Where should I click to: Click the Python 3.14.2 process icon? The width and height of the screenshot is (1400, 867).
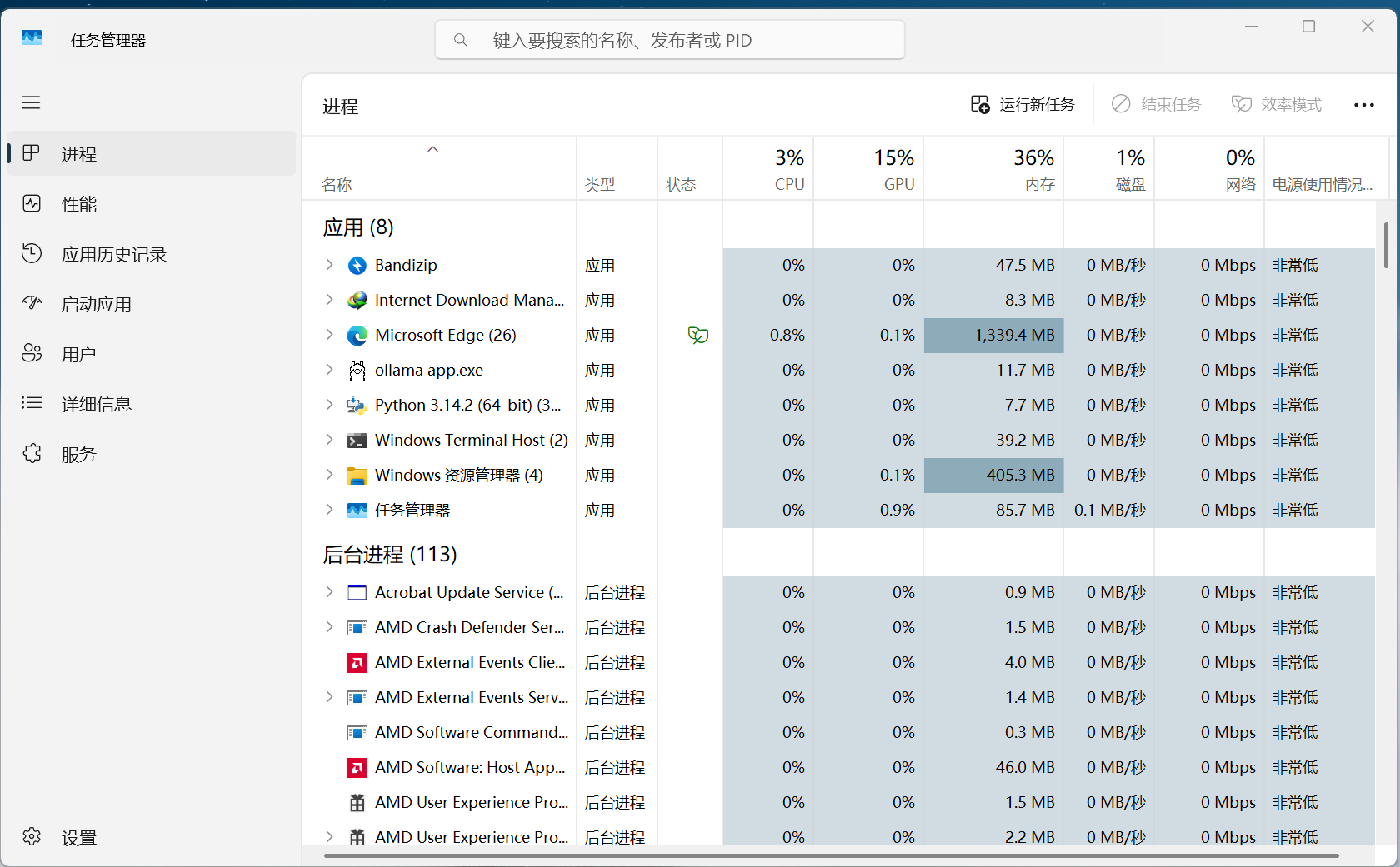click(x=357, y=406)
